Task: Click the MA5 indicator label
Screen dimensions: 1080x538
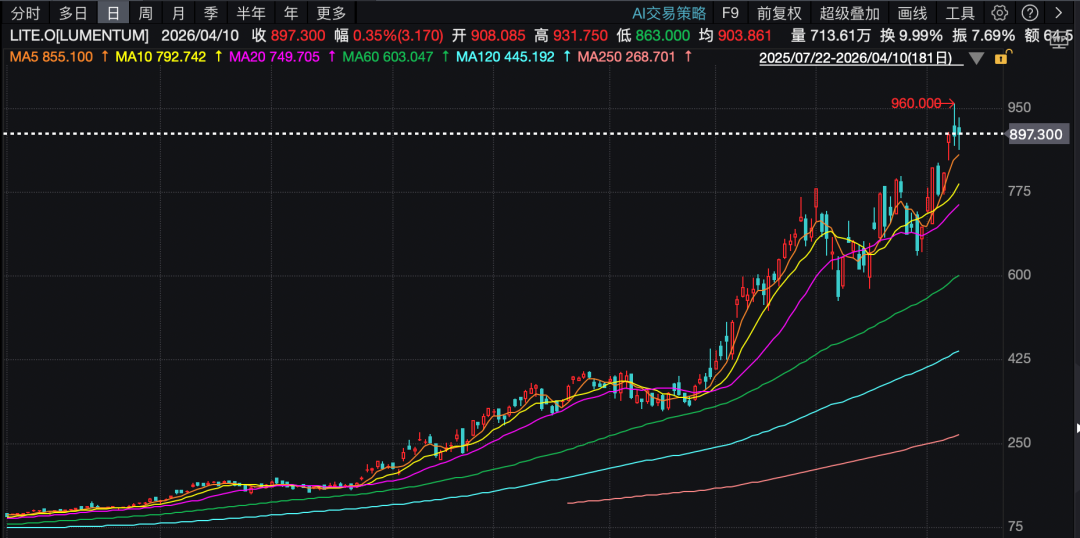Action: [50, 57]
